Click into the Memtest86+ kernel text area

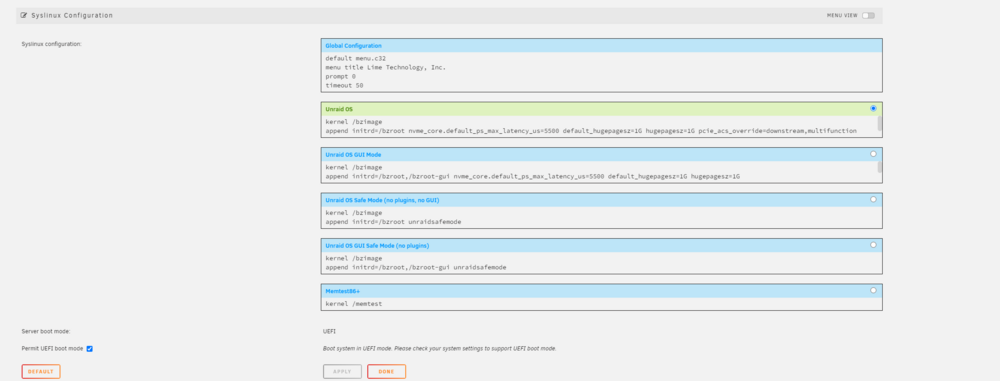(601, 304)
